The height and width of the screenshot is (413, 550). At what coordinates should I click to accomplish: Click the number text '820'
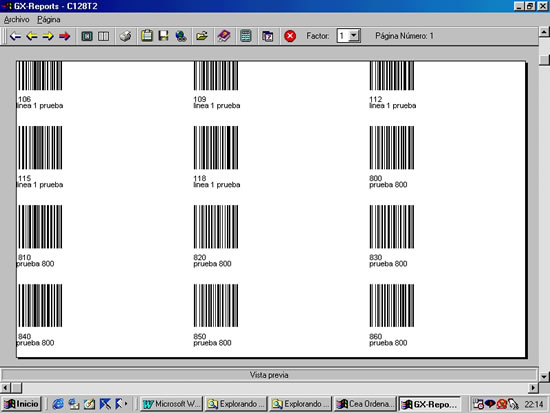[x=200, y=257]
